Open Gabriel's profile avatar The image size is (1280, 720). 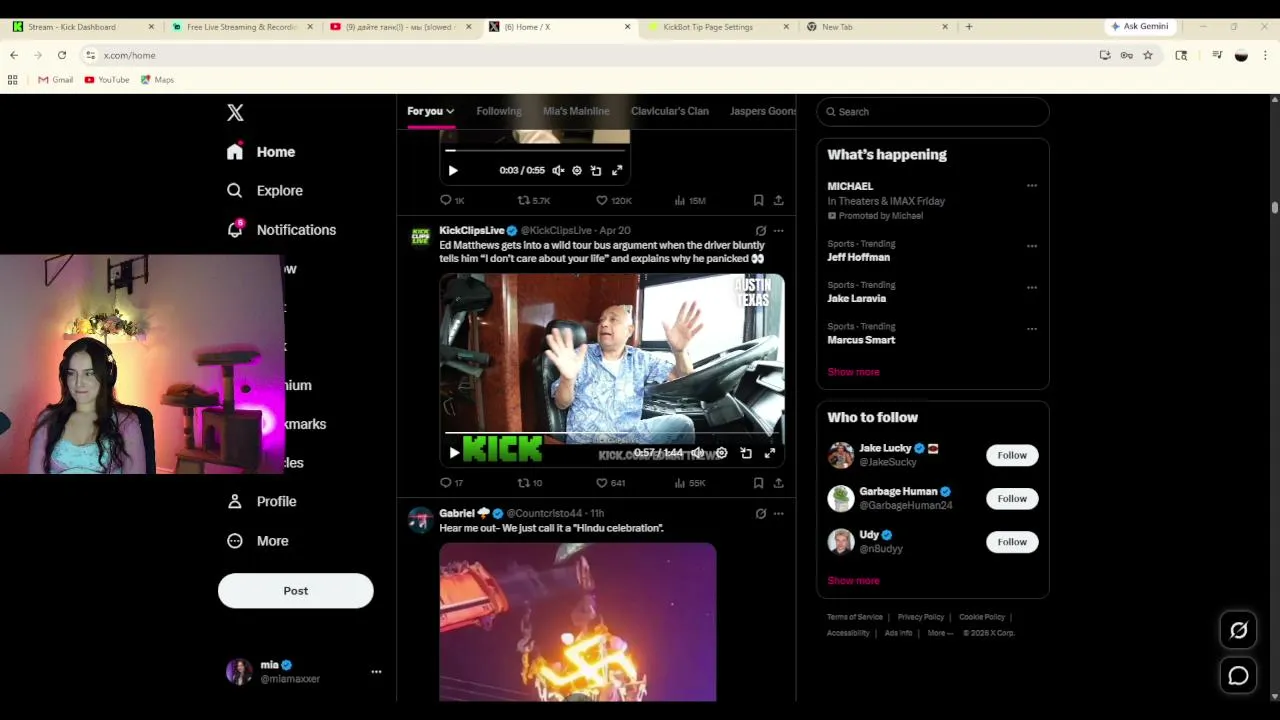[x=421, y=520]
